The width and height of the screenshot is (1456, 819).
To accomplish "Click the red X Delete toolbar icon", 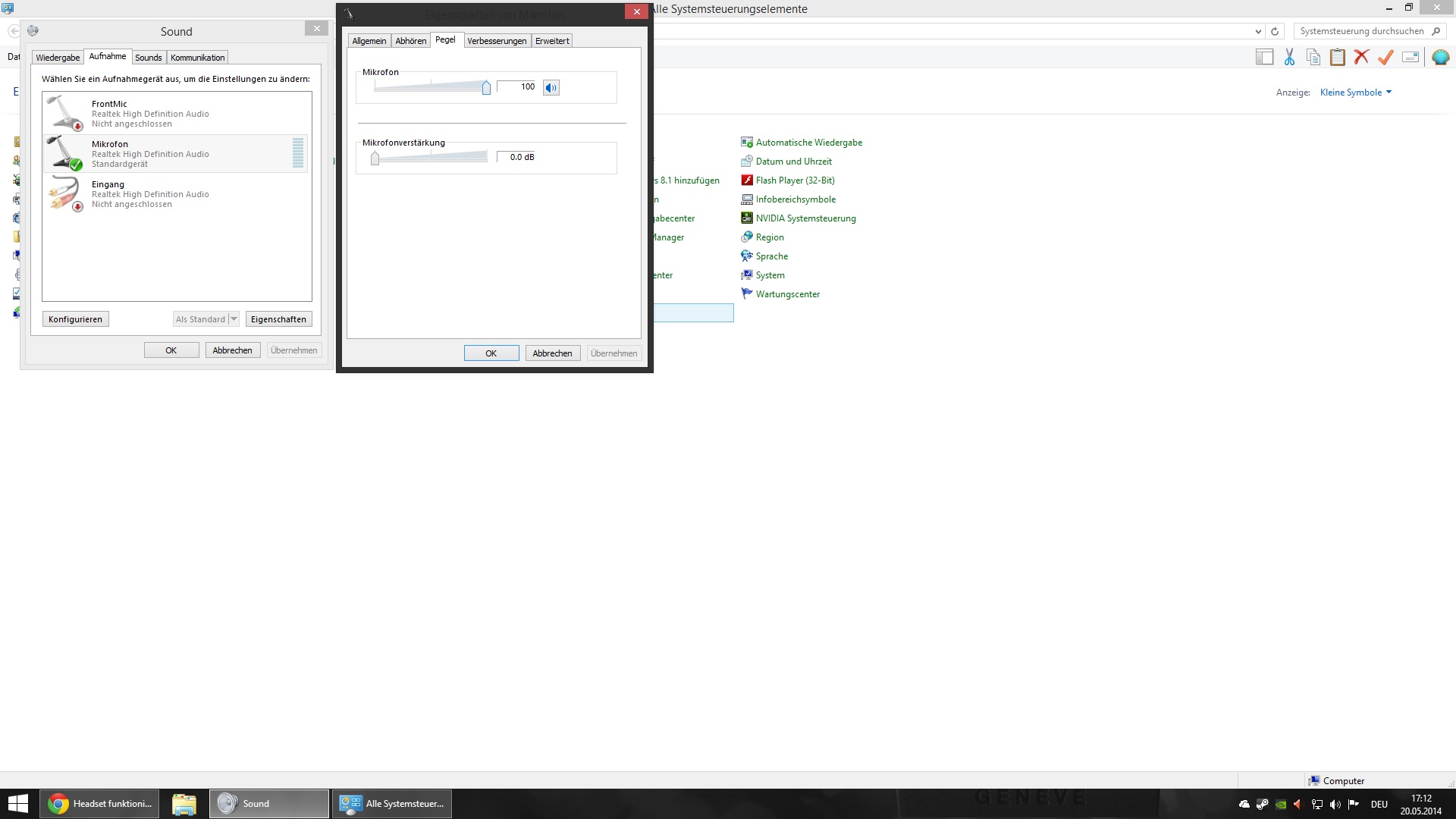I will click(x=1361, y=57).
